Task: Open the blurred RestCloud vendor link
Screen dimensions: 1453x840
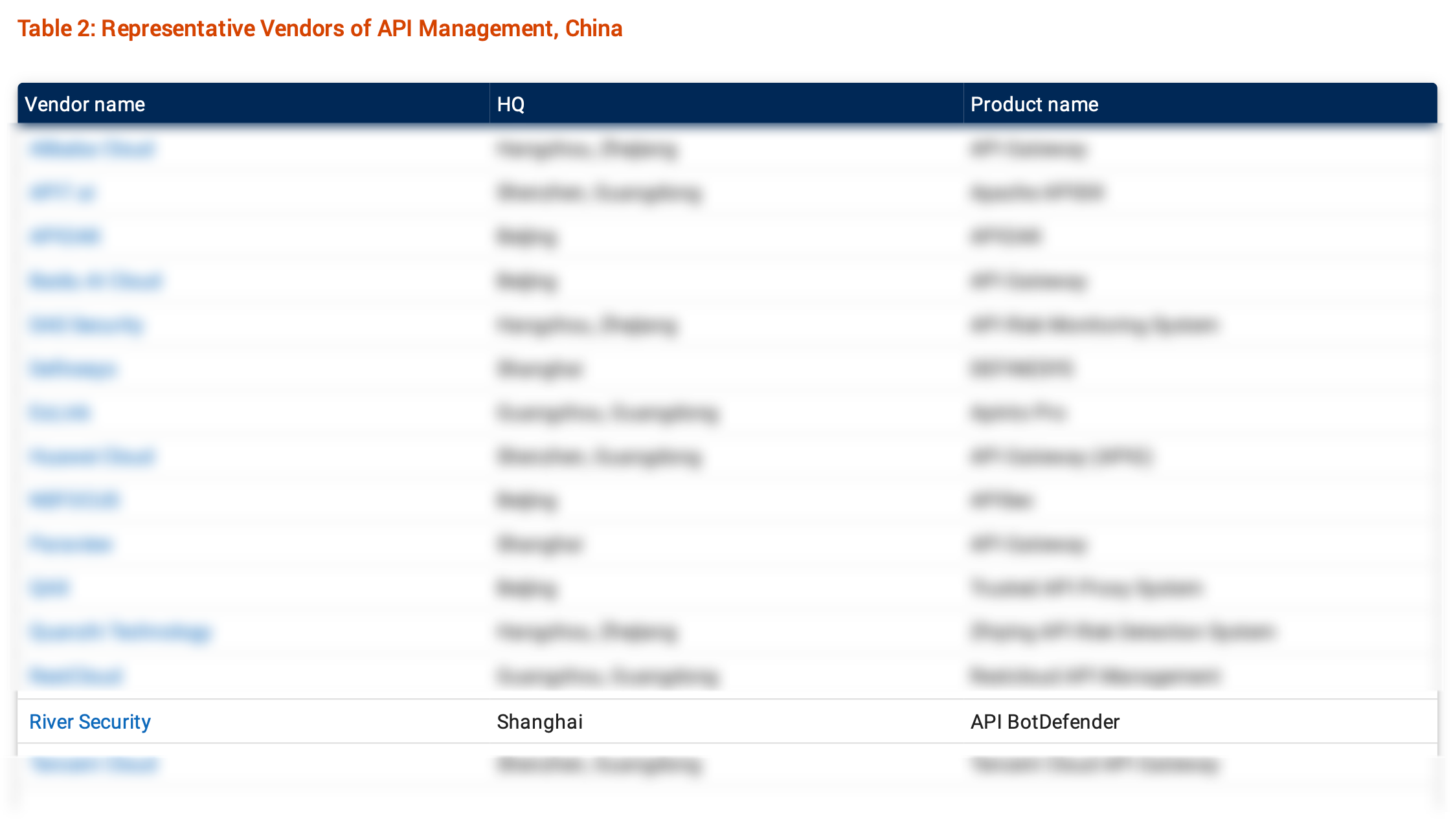Action: pyautogui.click(x=76, y=676)
